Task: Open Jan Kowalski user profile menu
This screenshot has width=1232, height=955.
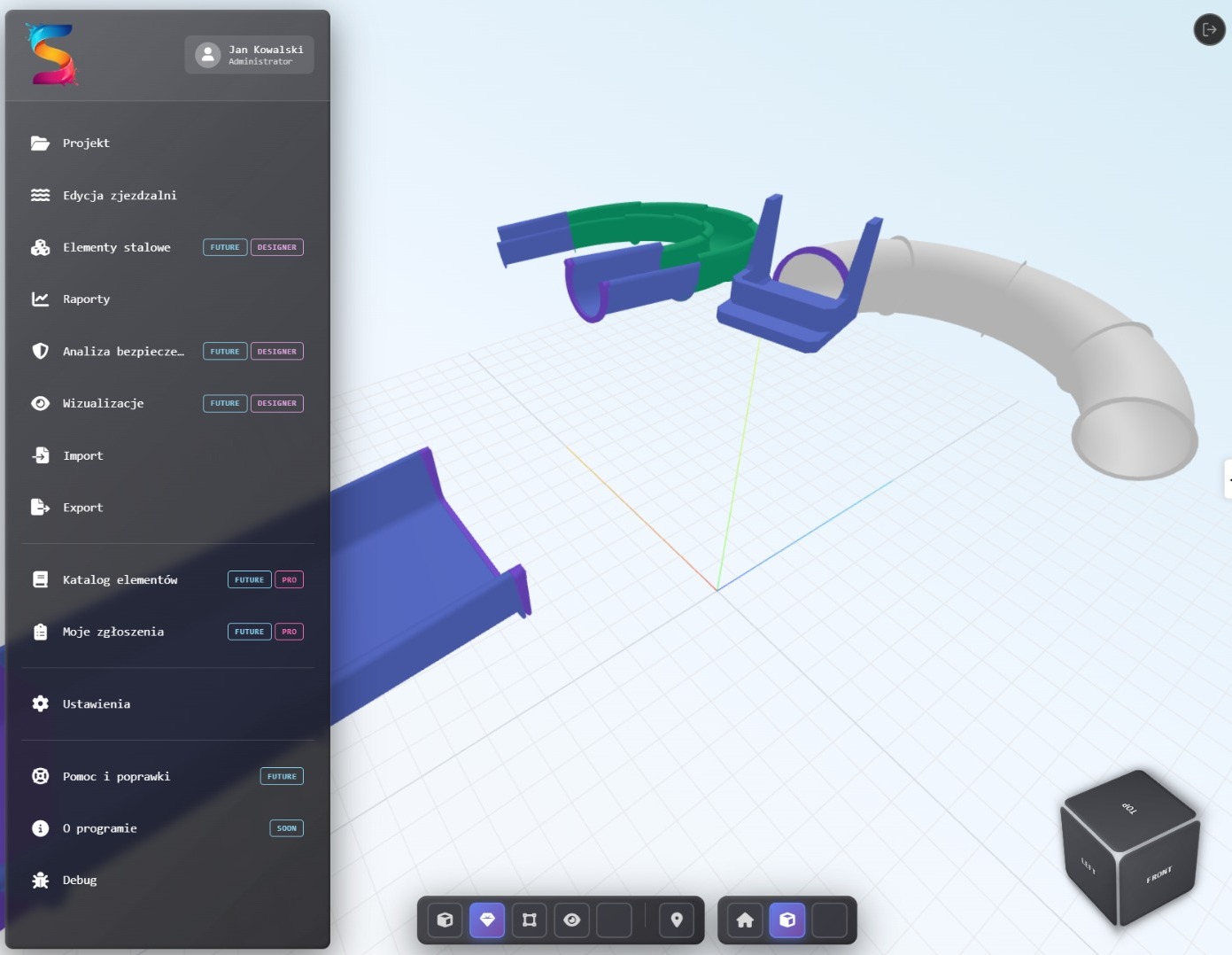Action: click(x=249, y=55)
